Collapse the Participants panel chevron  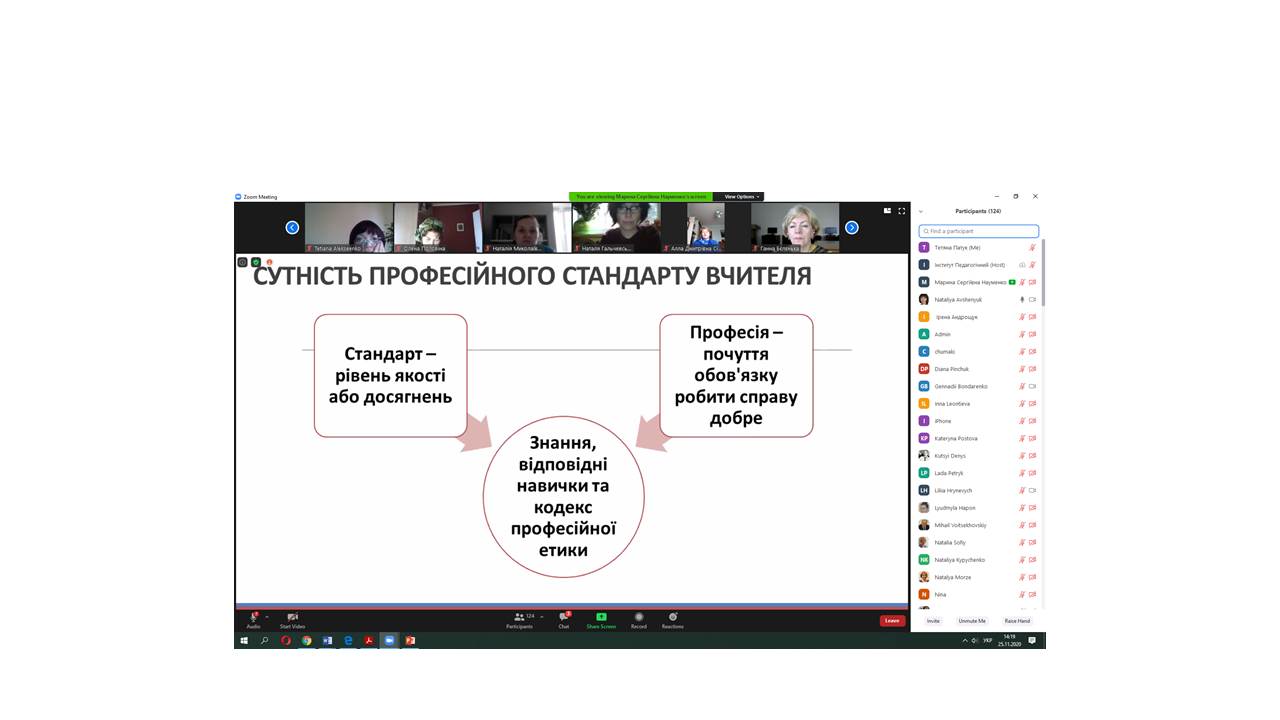[921, 212]
